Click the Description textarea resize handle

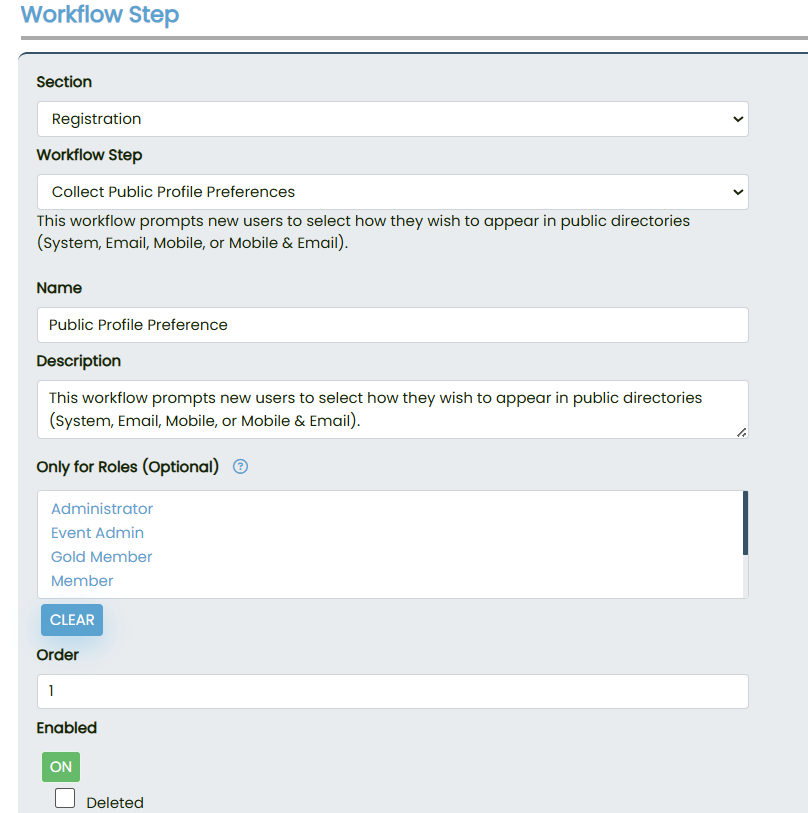coord(741,432)
